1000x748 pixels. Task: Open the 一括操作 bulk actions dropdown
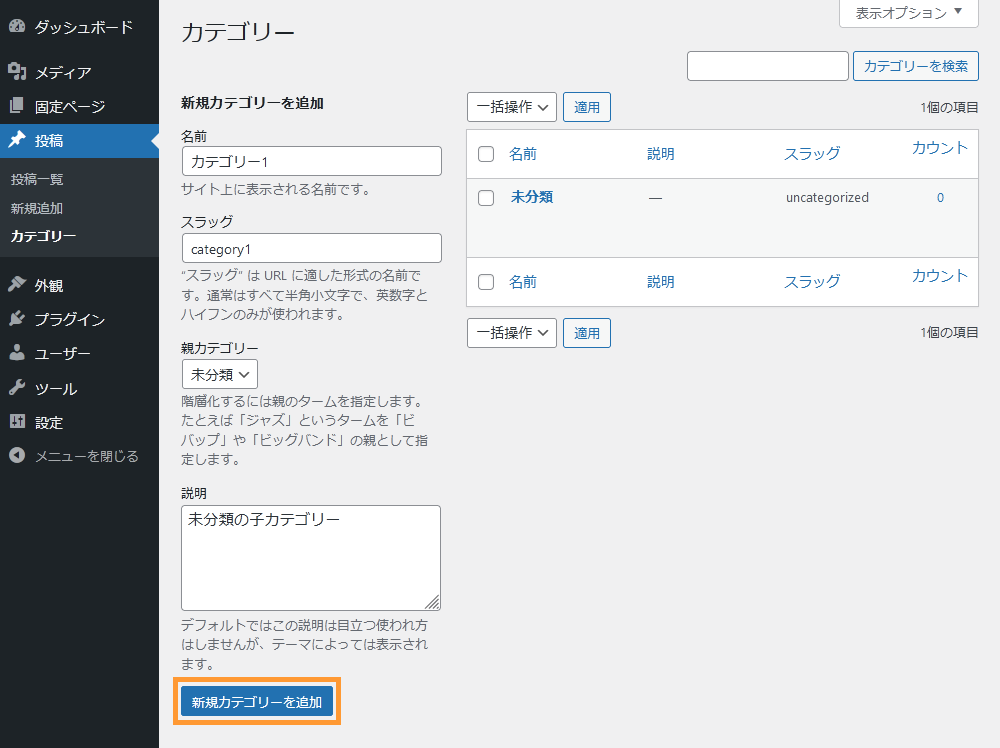[511, 106]
